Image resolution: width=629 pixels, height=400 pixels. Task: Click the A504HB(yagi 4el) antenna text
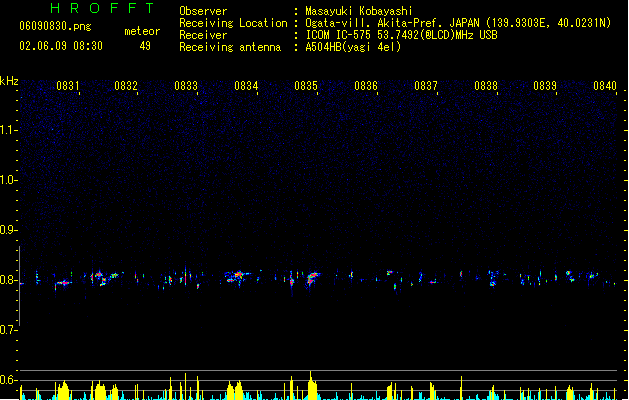pyautogui.click(x=353, y=47)
